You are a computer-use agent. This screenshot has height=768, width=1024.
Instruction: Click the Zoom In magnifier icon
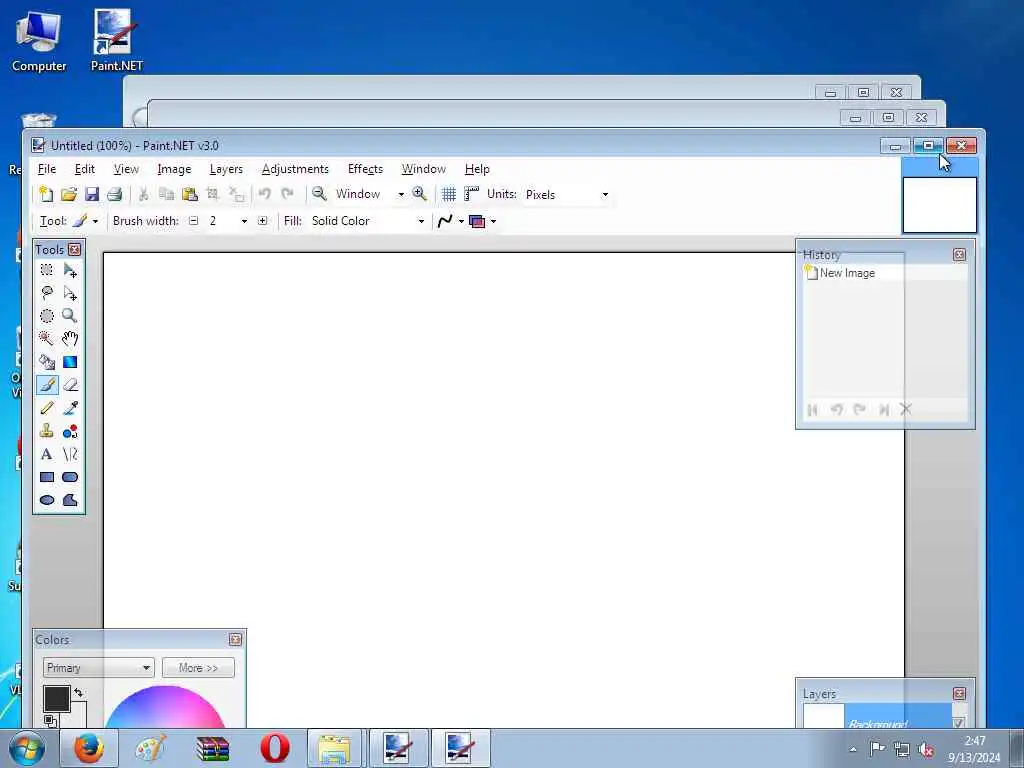[419, 193]
